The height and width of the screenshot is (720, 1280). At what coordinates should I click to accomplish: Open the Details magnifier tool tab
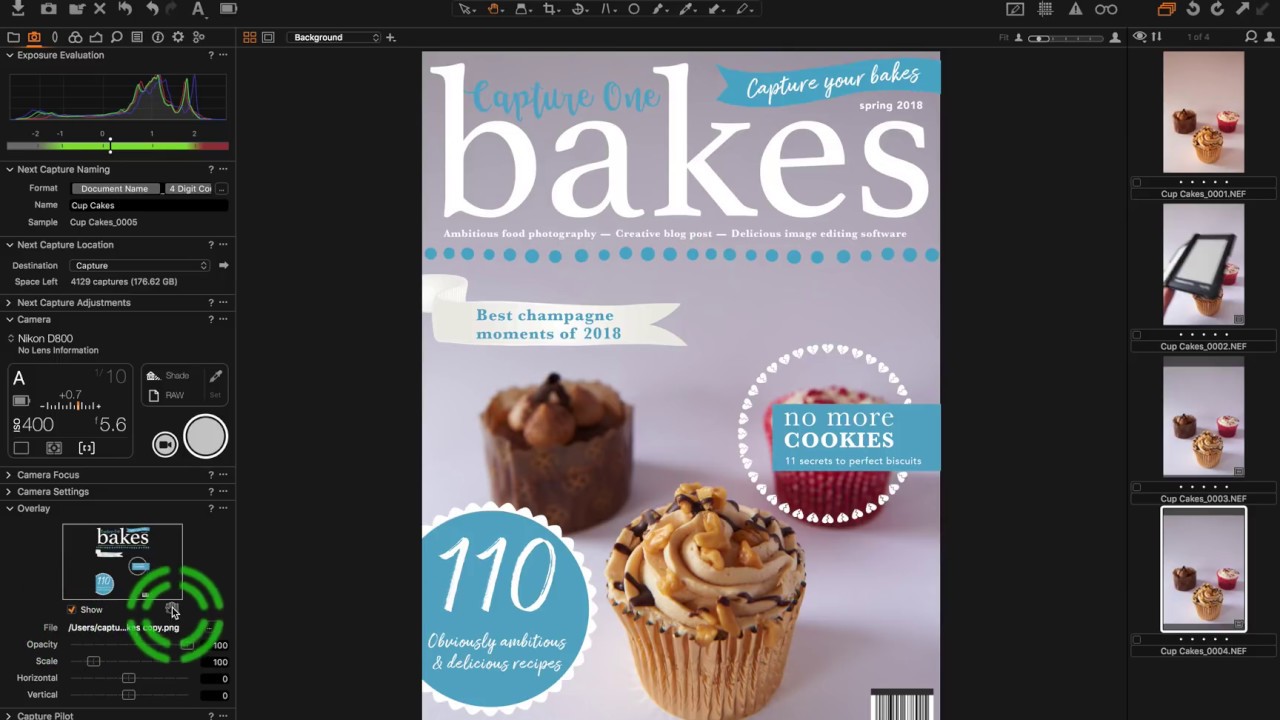tap(116, 37)
